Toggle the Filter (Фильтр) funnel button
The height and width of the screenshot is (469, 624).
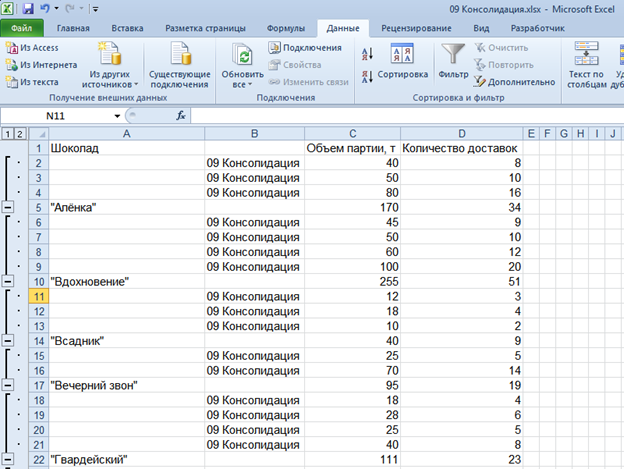click(x=453, y=62)
